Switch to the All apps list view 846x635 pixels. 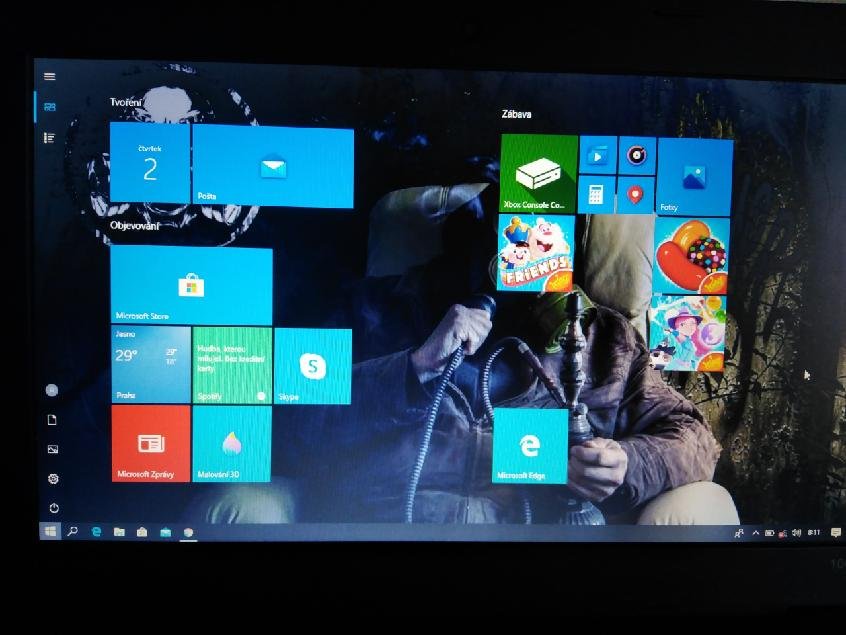coord(50,138)
